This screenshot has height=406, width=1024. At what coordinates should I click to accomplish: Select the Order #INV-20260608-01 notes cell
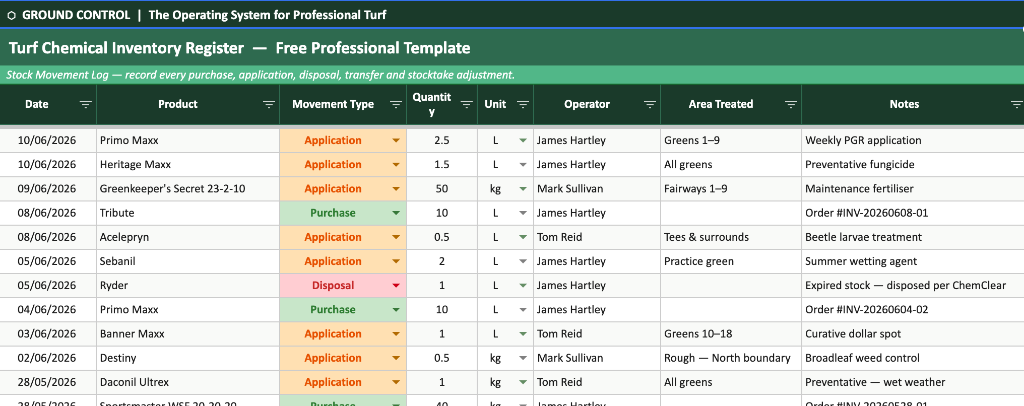[912, 213]
